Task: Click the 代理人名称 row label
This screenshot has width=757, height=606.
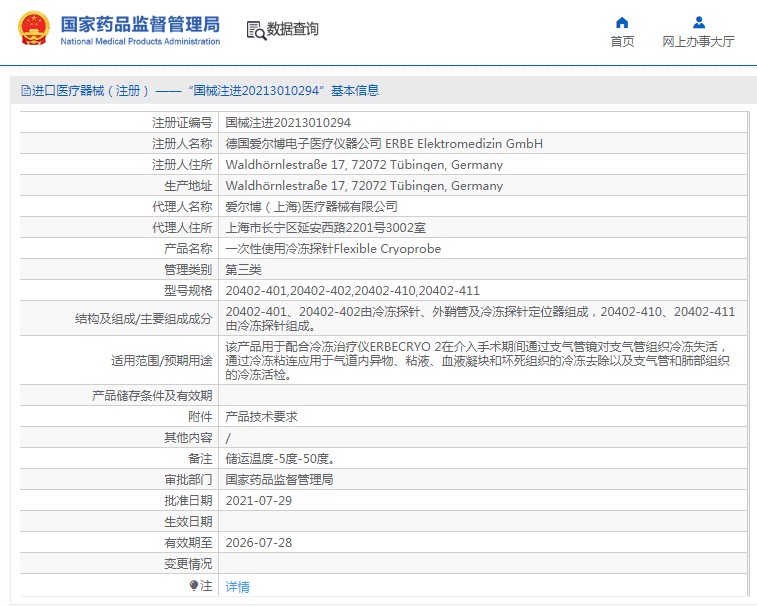Action: pyautogui.click(x=182, y=207)
